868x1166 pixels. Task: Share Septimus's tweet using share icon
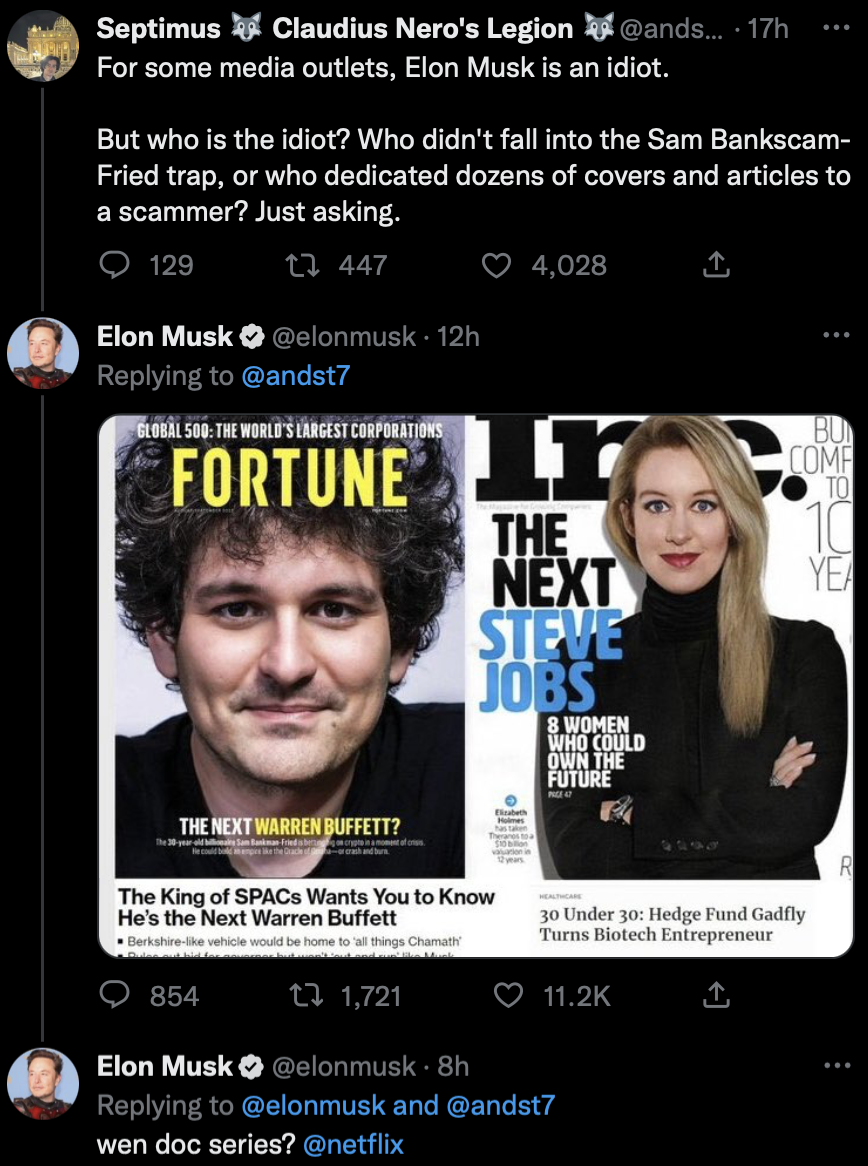click(715, 265)
